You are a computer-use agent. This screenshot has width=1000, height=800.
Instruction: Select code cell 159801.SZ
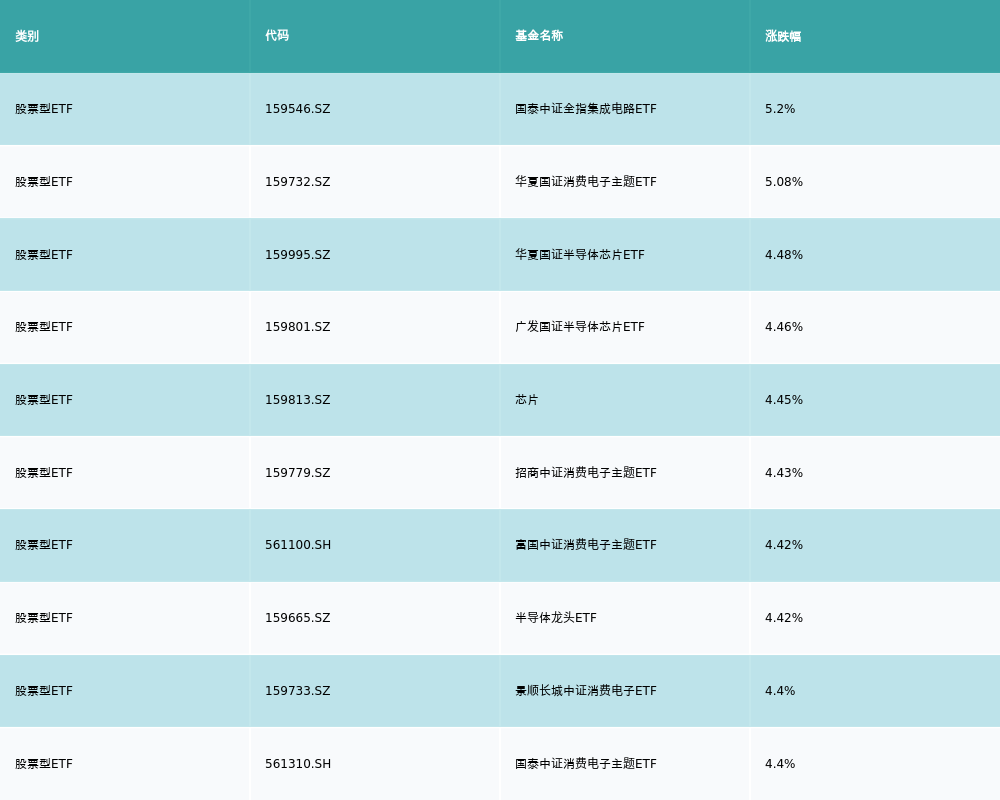tap(298, 327)
